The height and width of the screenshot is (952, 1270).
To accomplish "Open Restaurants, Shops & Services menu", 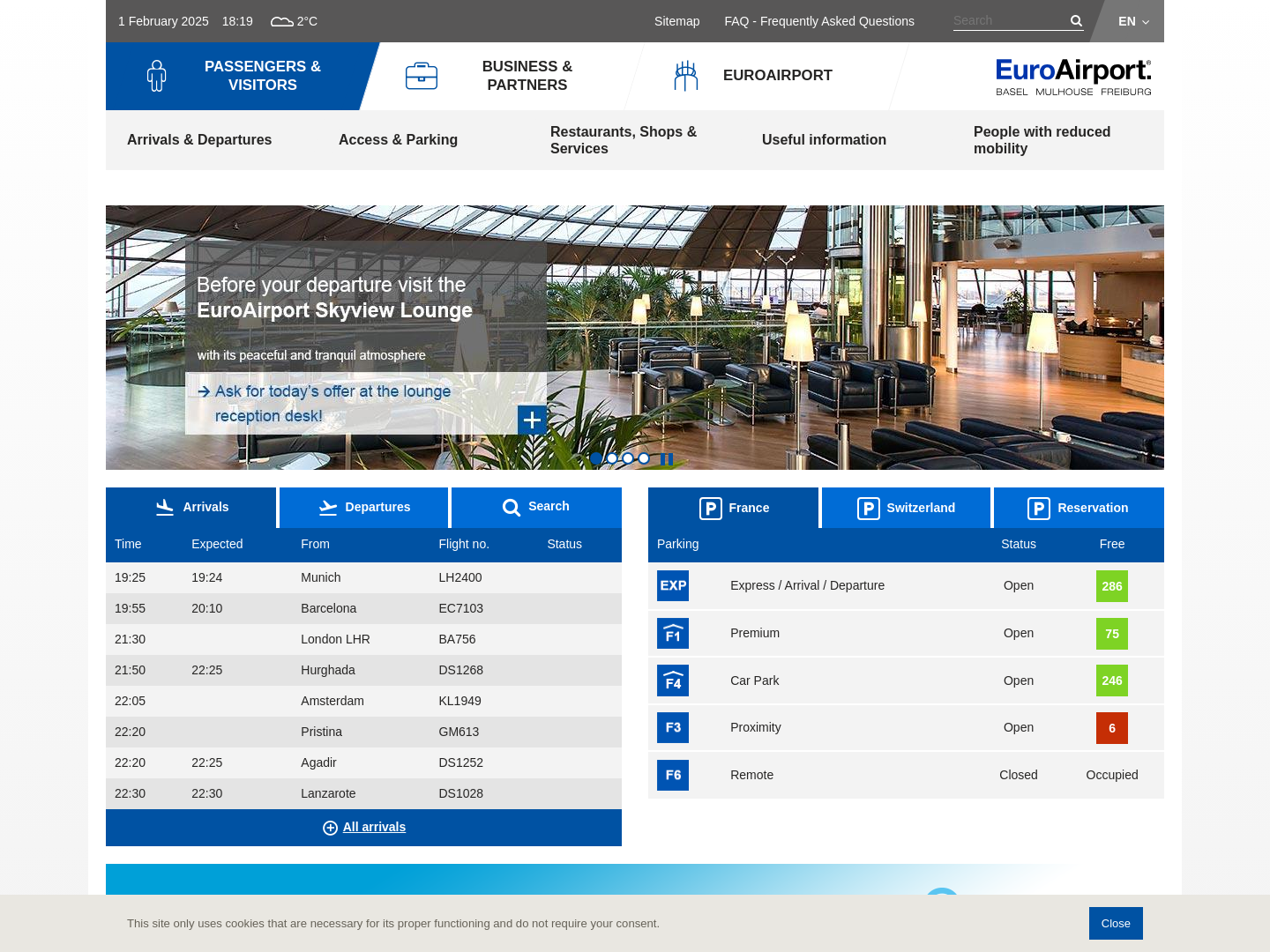I will pyautogui.click(x=624, y=140).
